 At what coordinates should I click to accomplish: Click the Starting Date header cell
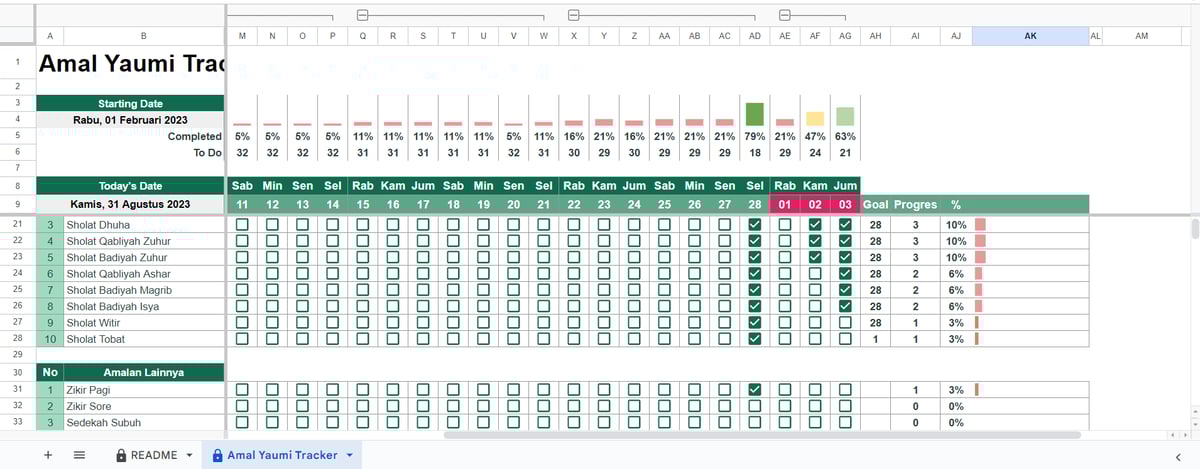[x=130, y=103]
